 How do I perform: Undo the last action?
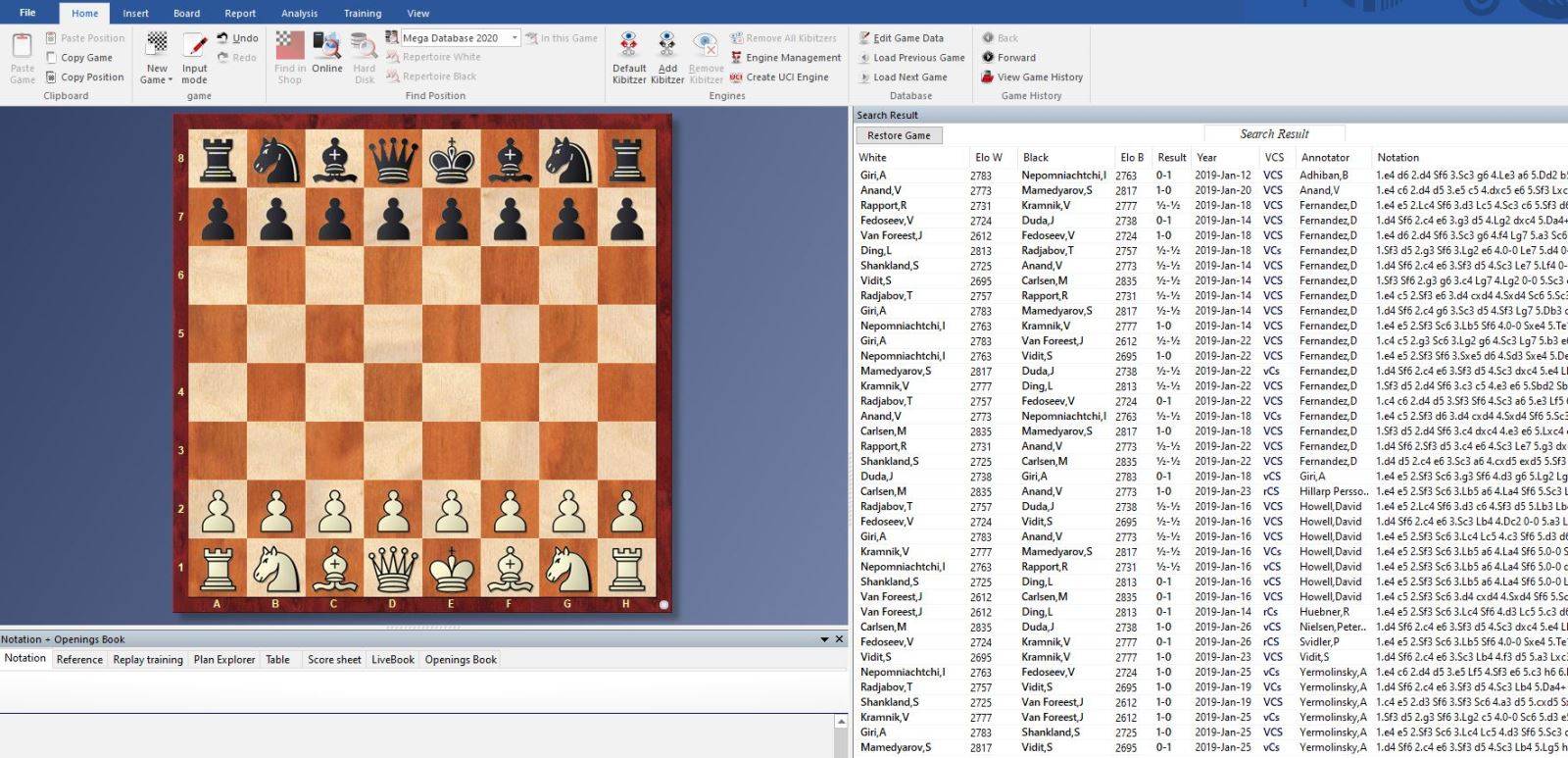tap(237, 38)
